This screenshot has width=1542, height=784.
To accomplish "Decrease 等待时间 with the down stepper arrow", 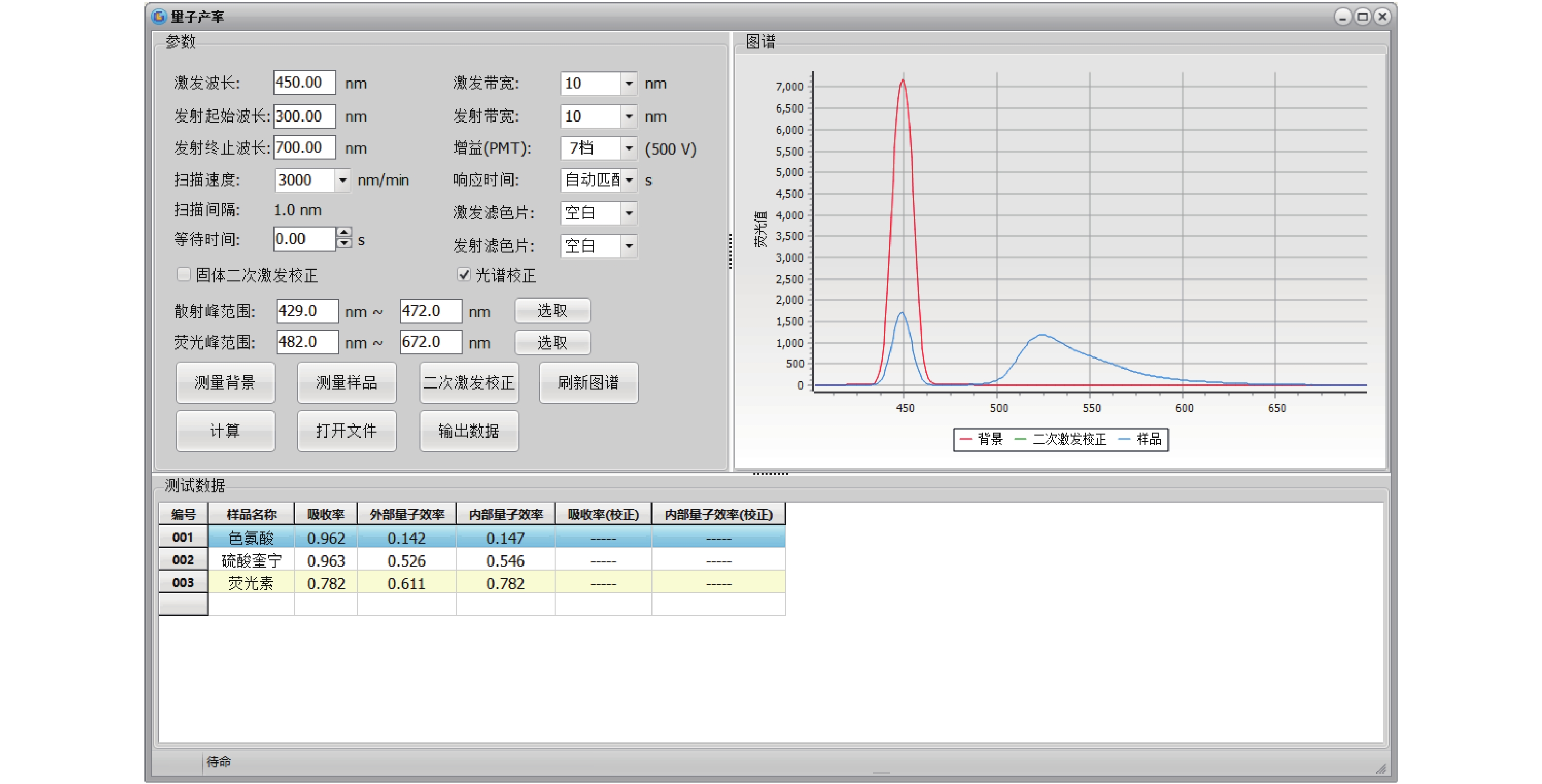I will point(344,243).
